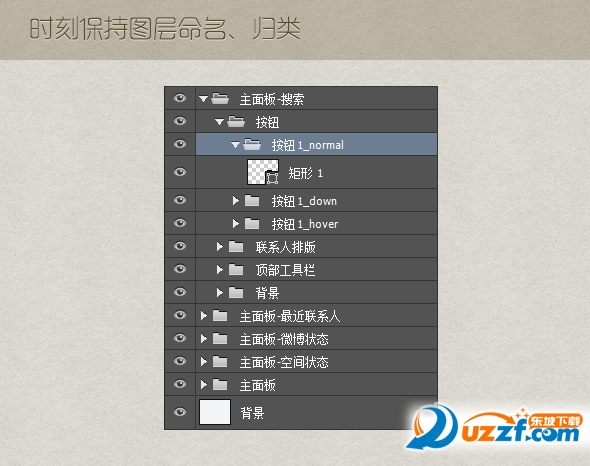Hide the 顶部工具栏 group
Image resolution: width=590 pixels, height=466 pixels.
pyautogui.click(x=180, y=269)
